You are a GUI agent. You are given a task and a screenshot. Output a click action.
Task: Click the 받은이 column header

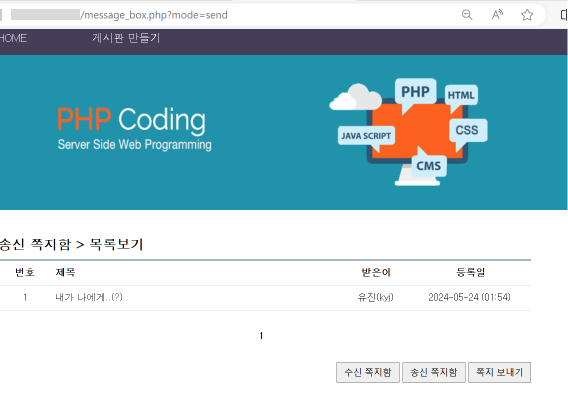click(376, 272)
